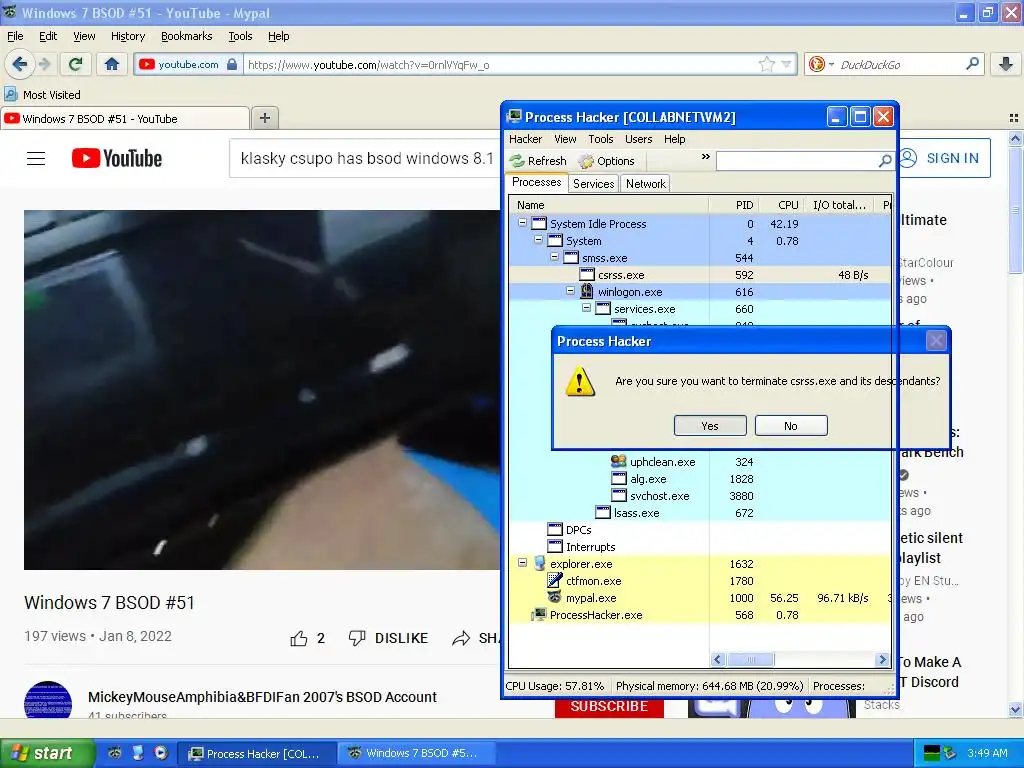Switch to Windows 7 BSOD taskbar button
Screen dimensions: 1024x768
(x=415, y=753)
